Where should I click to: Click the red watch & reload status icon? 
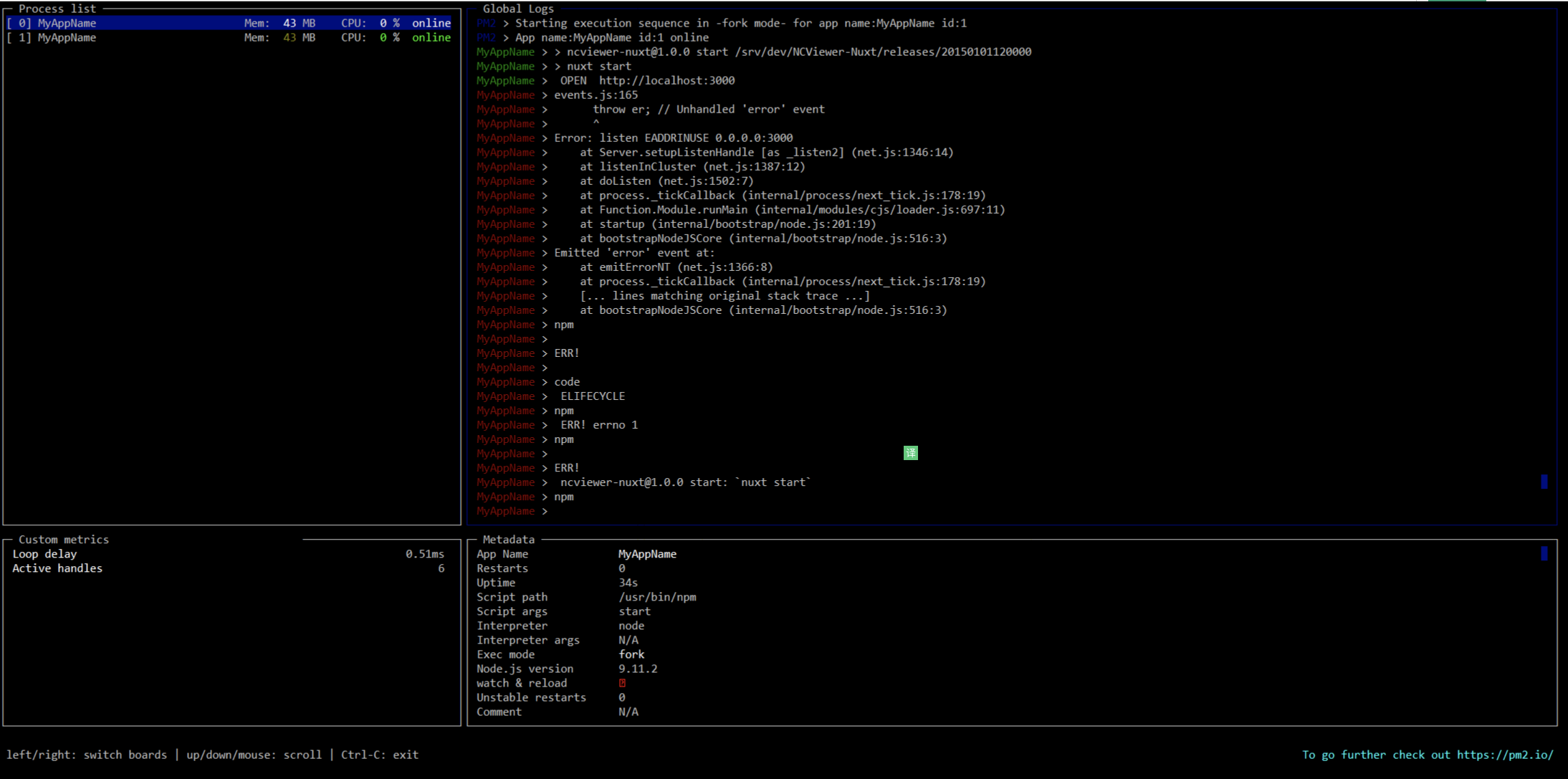(x=622, y=683)
